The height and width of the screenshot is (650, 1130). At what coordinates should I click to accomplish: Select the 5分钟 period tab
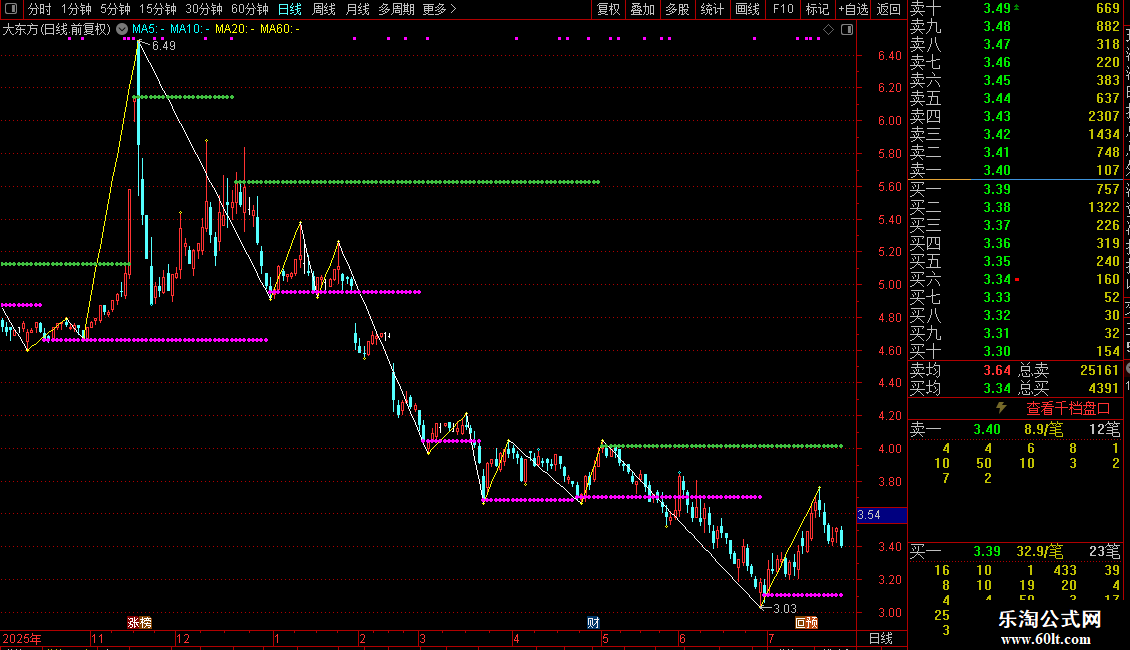(115, 9)
